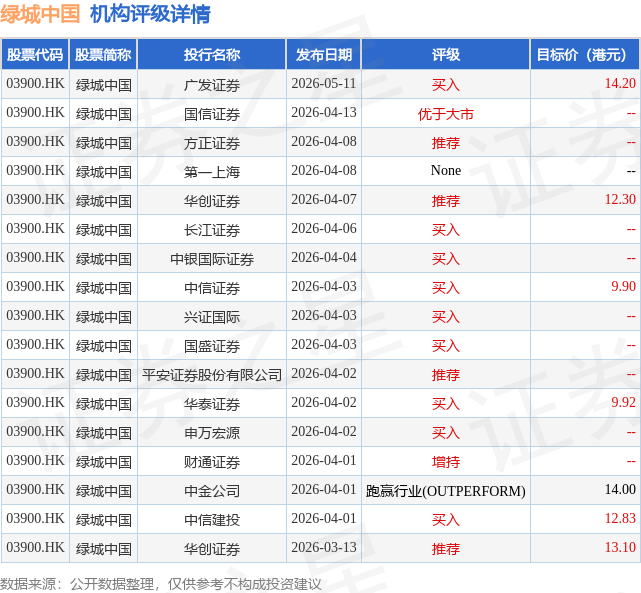Click the target price 14.00
This screenshot has width=641, height=593.
click(620, 490)
